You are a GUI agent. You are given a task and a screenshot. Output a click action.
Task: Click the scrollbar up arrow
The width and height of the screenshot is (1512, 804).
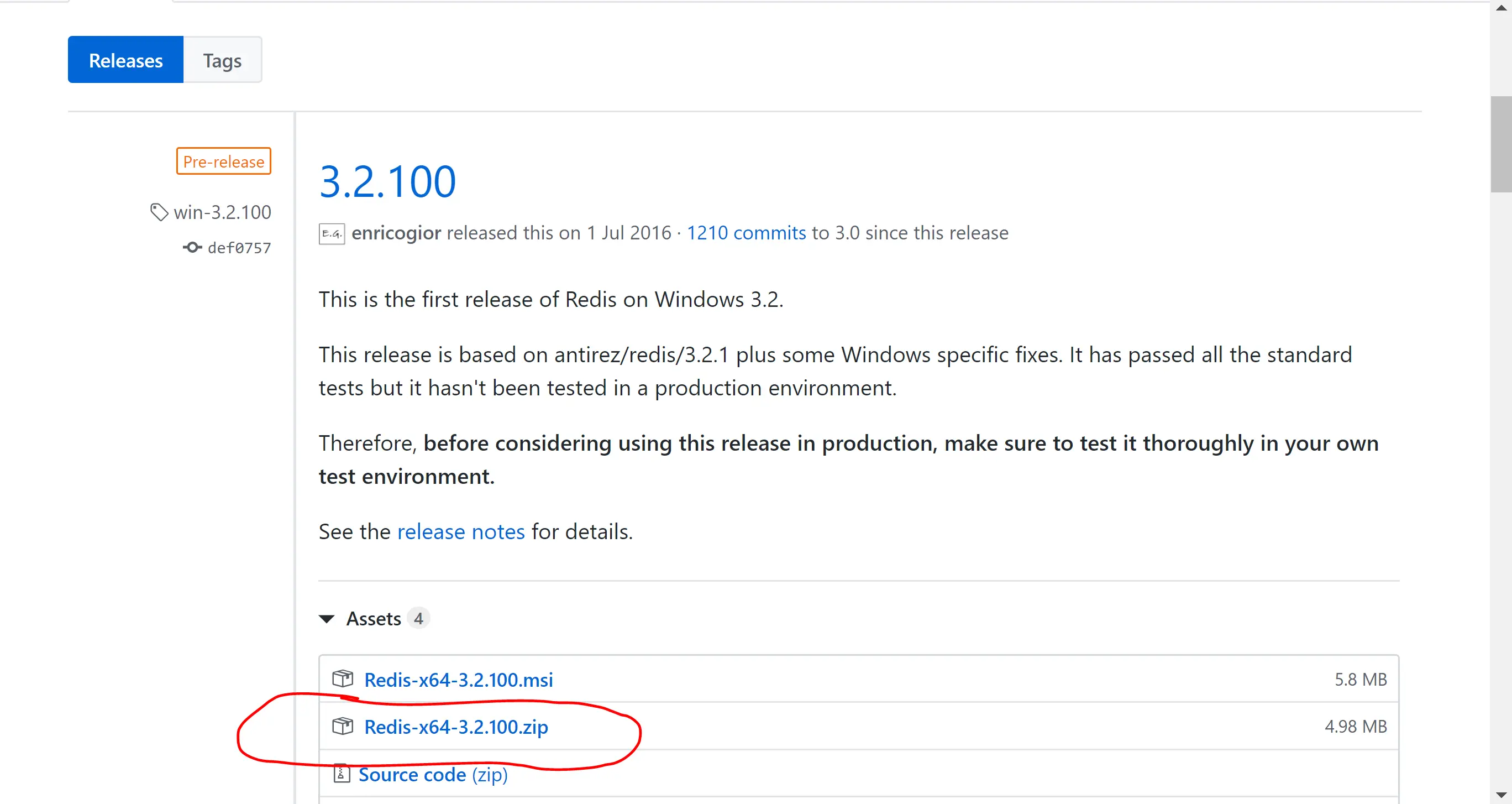(1501, 8)
